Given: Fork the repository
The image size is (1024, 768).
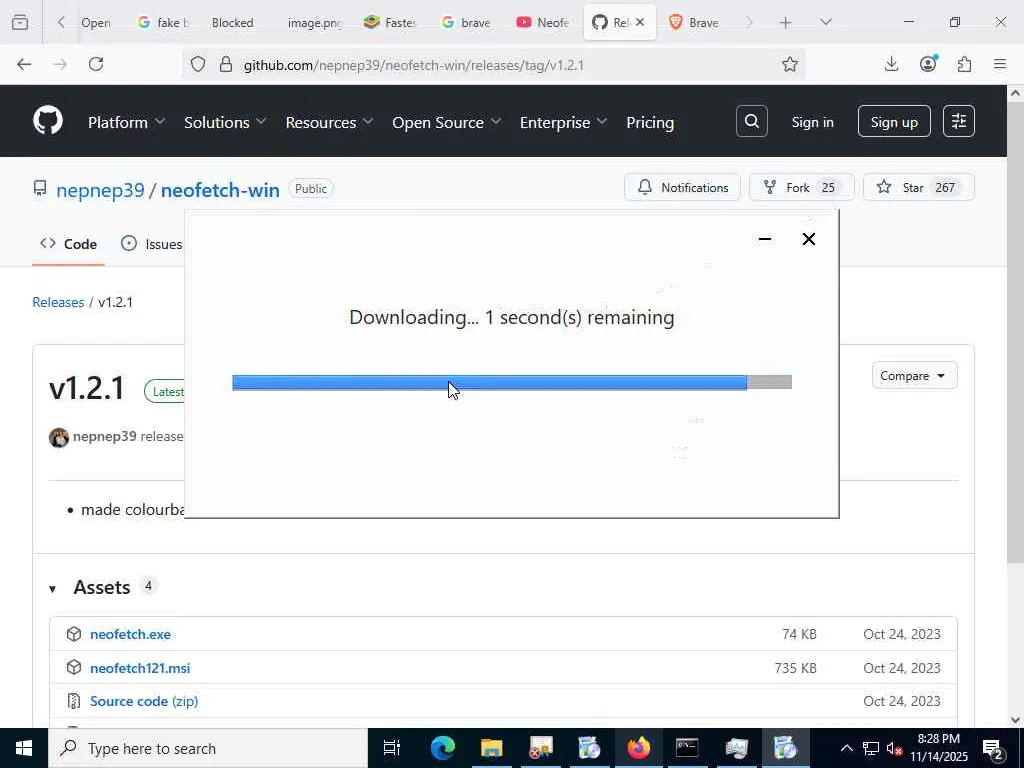Looking at the screenshot, I should [801, 187].
